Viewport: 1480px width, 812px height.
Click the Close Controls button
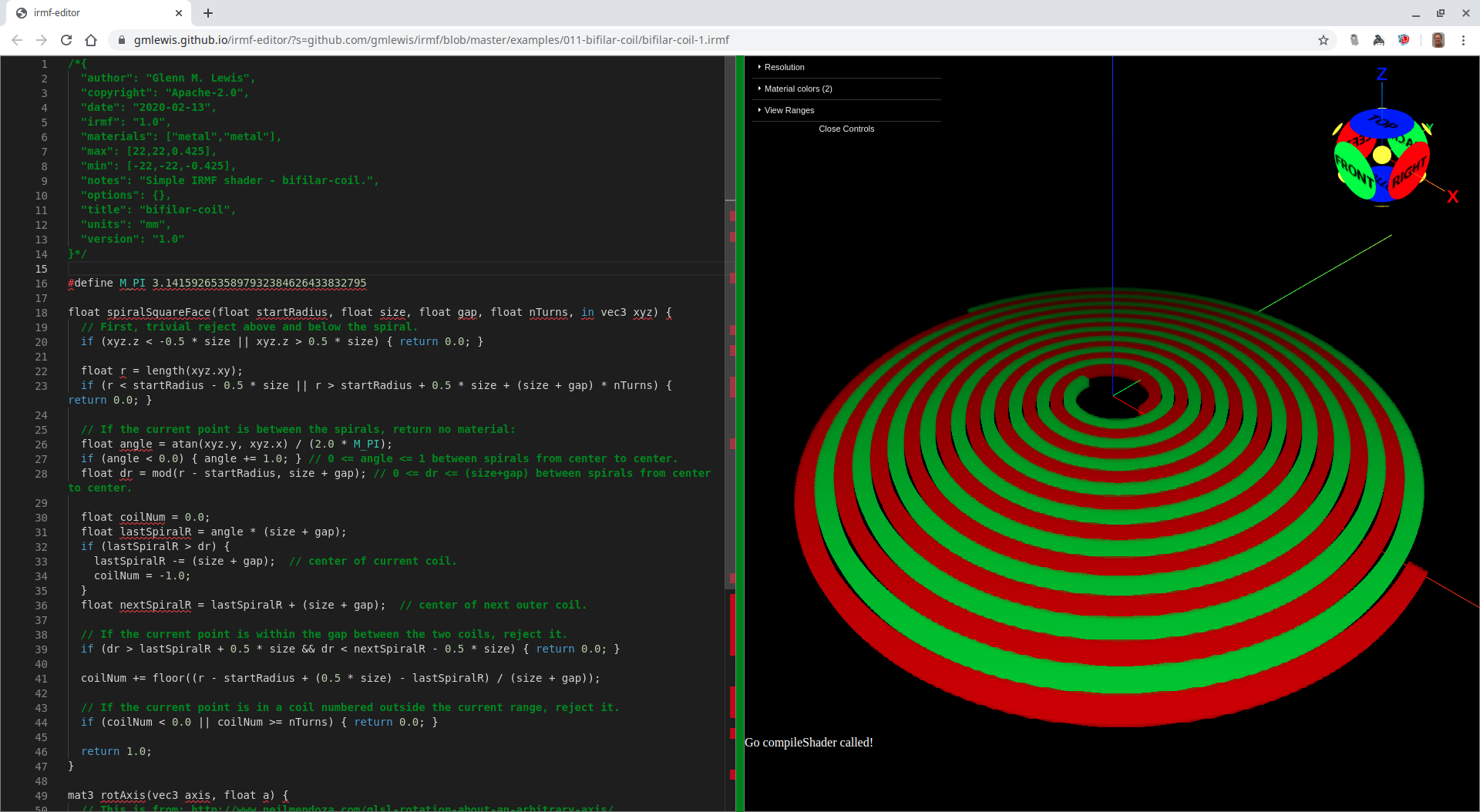pos(846,129)
